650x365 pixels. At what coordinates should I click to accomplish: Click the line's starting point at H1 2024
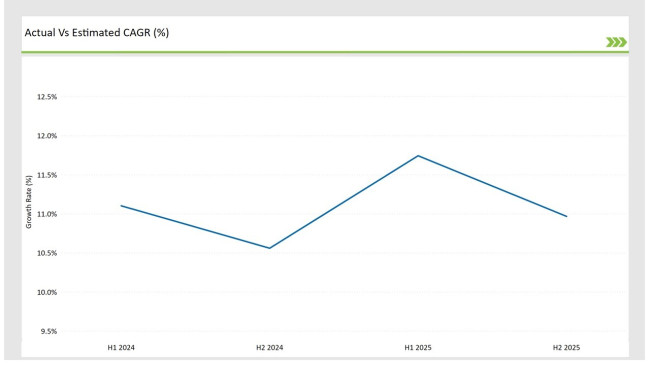[x=121, y=206]
